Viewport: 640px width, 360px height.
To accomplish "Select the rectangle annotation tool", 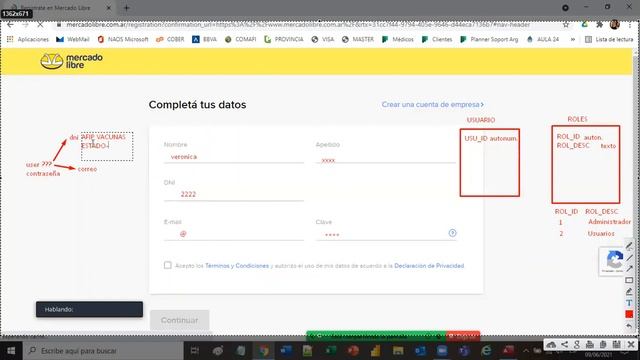I will [x=629, y=280].
